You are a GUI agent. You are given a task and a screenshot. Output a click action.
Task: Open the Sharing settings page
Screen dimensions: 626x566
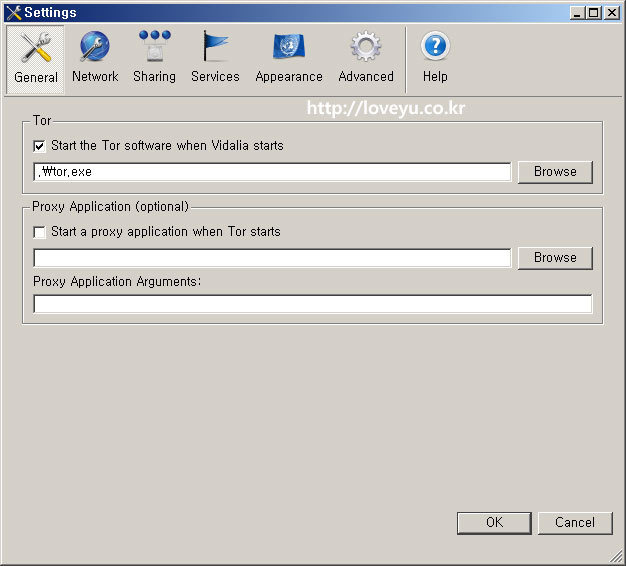pyautogui.click(x=155, y=59)
